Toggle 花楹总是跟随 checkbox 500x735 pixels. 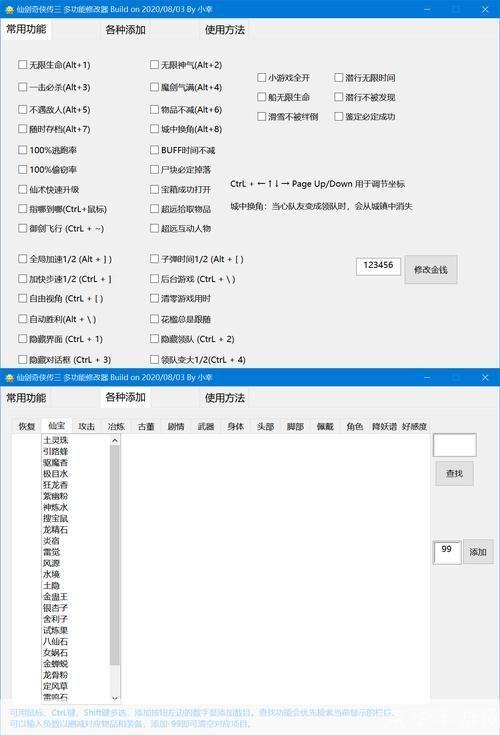pyautogui.click(x=154, y=319)
